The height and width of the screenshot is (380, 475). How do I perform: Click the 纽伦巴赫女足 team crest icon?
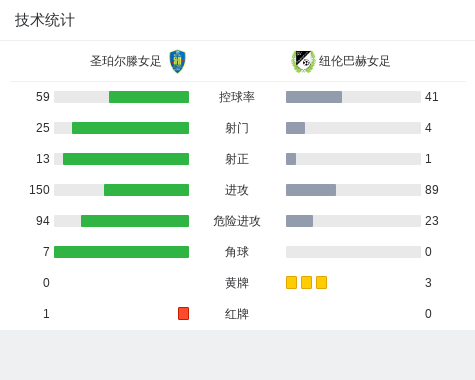click(x=303, y=61)
